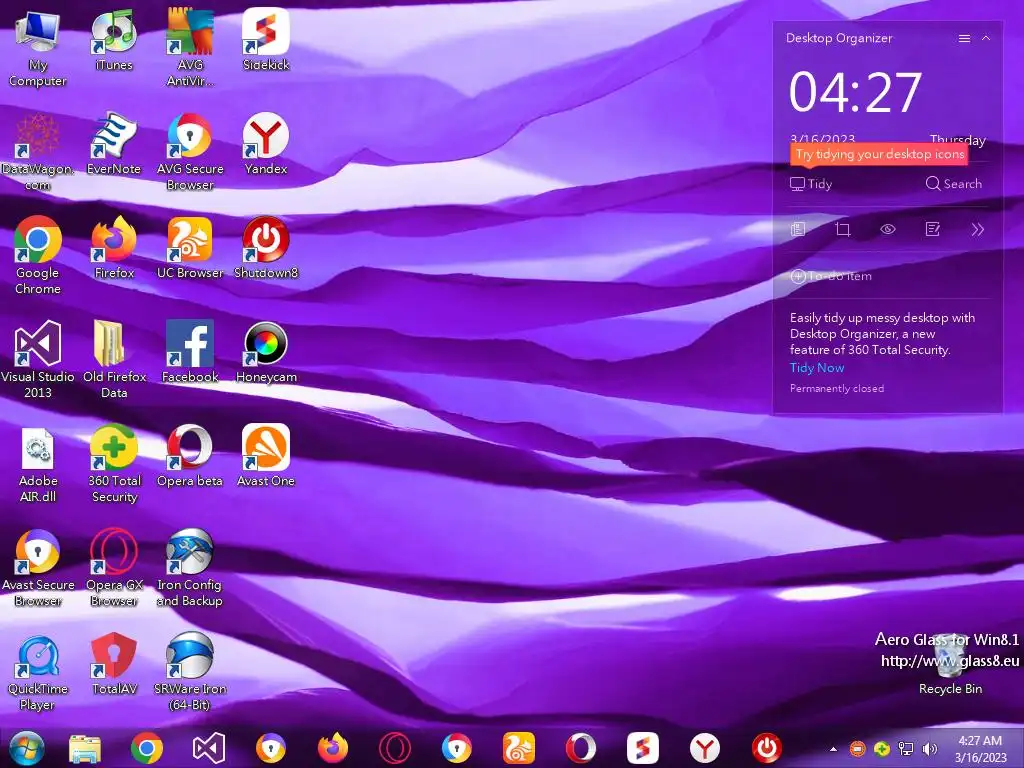
Task: Click Firefox taskbar icon
Action: [332, 748]
